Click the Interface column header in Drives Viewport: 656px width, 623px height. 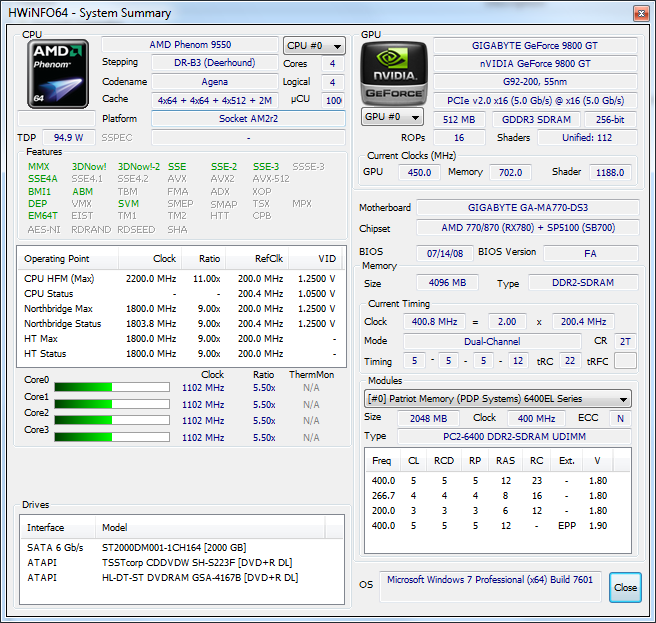point(58,528)
